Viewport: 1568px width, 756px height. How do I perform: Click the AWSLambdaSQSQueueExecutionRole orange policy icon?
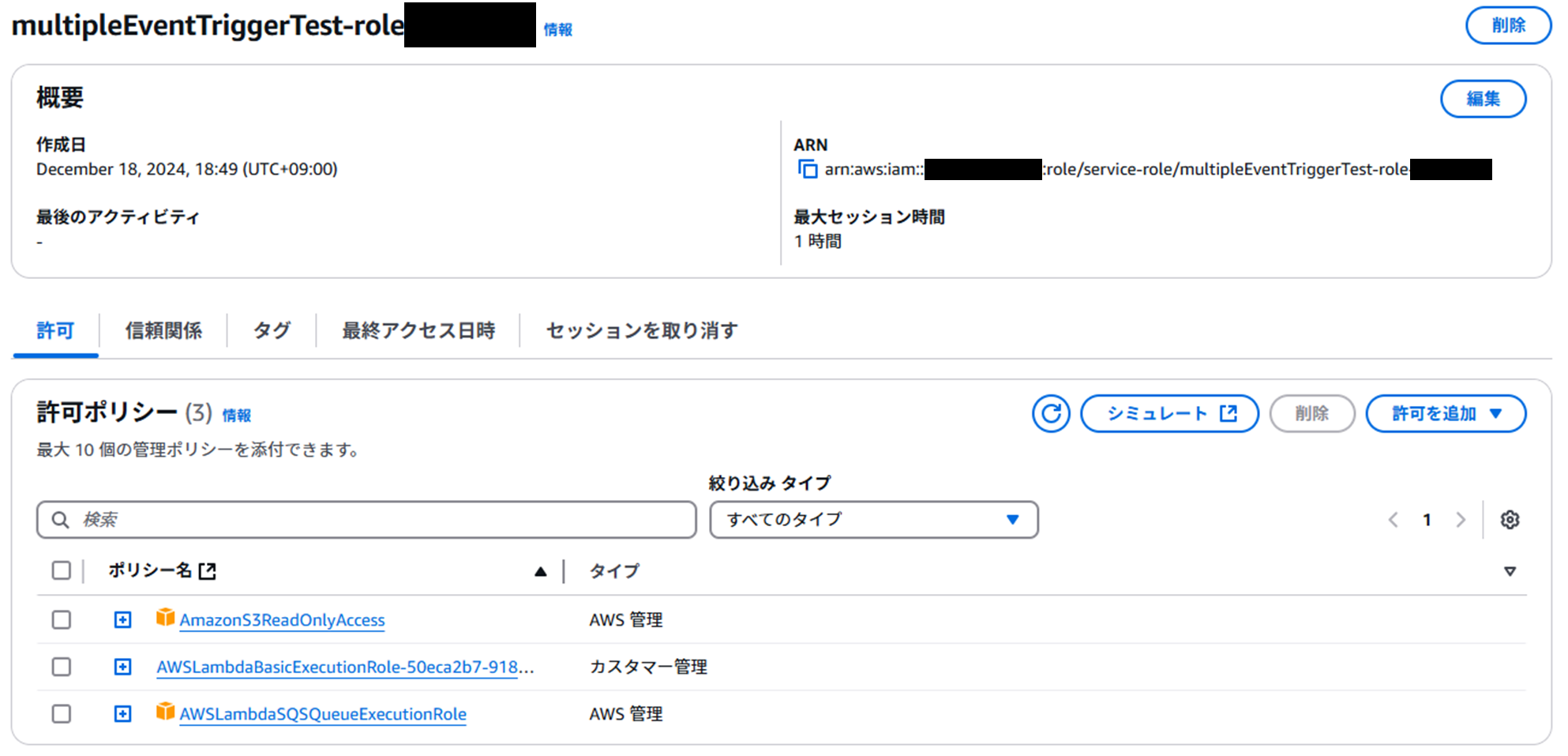[165, 712]
